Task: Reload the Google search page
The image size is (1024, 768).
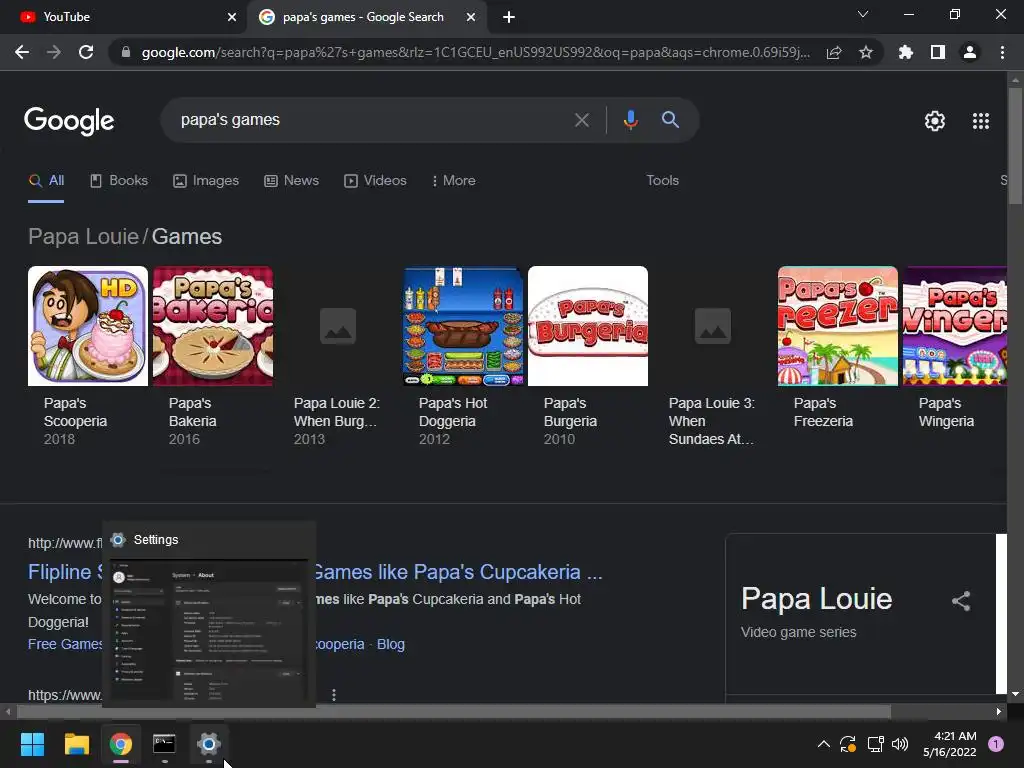Action: tap(86, 52)
